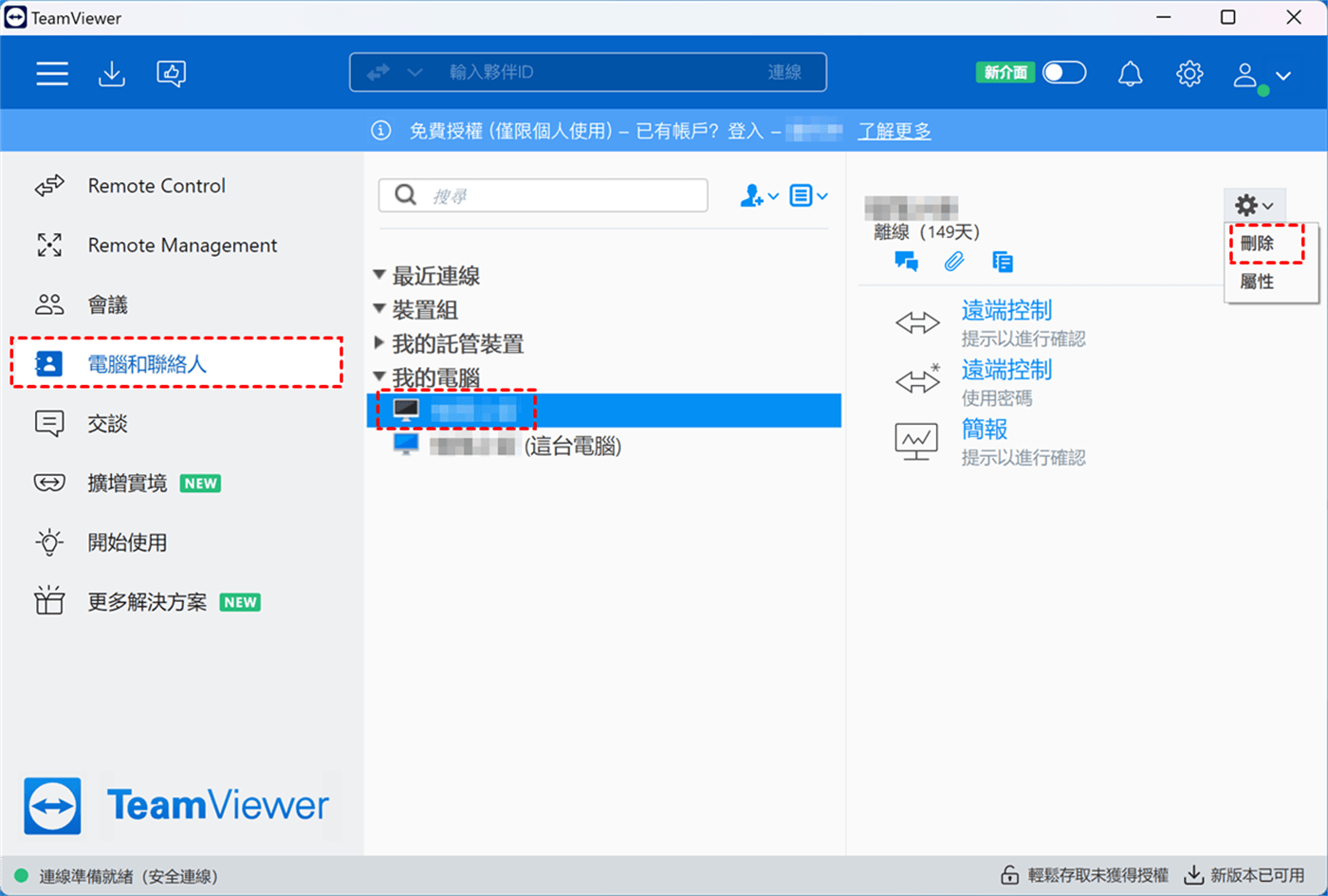The width and height of the screenshot is (1328, 896).
Task: Open the add contact dropdown arrow
Action: click(773, 196)
